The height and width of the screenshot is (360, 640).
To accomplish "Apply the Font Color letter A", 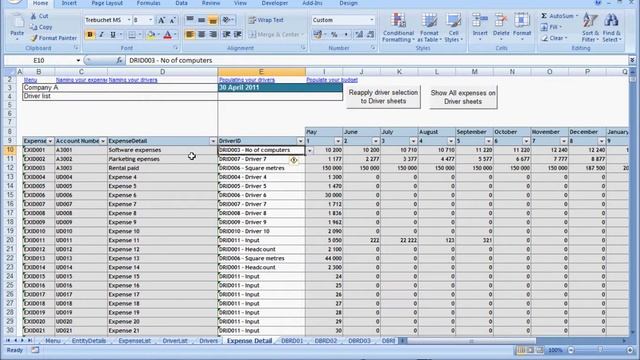I will [x=167, y=35].
